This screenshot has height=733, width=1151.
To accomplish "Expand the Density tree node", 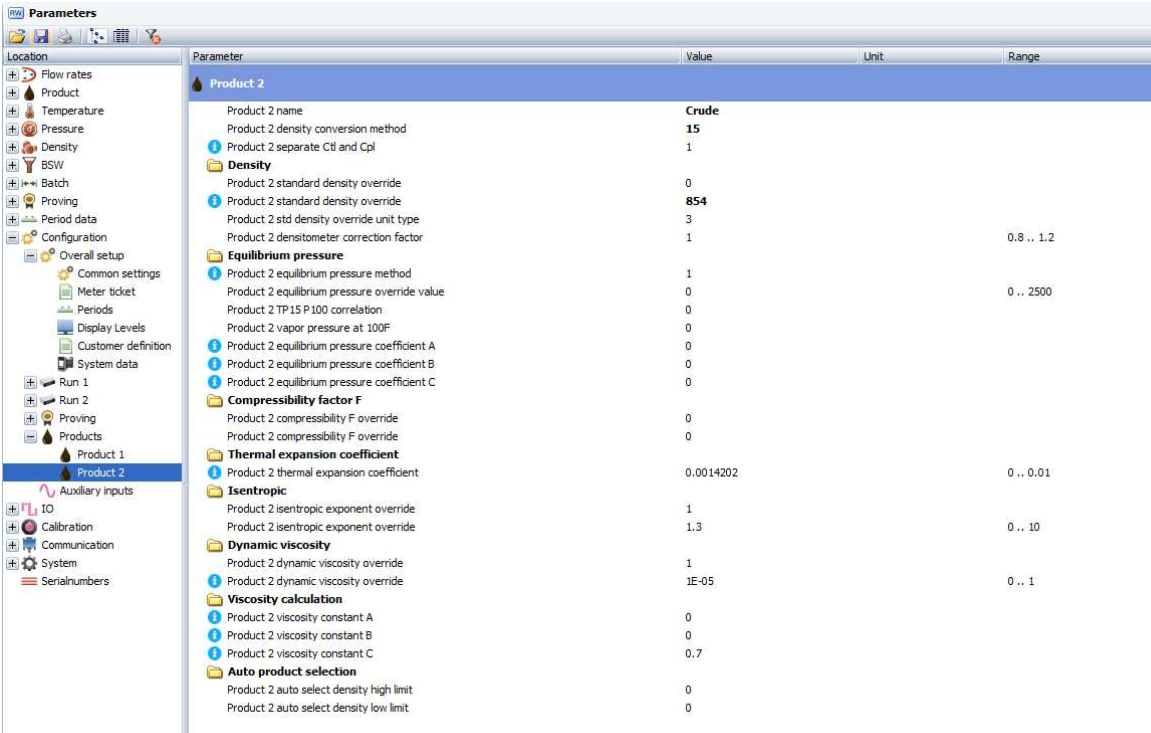I will 12,147.
